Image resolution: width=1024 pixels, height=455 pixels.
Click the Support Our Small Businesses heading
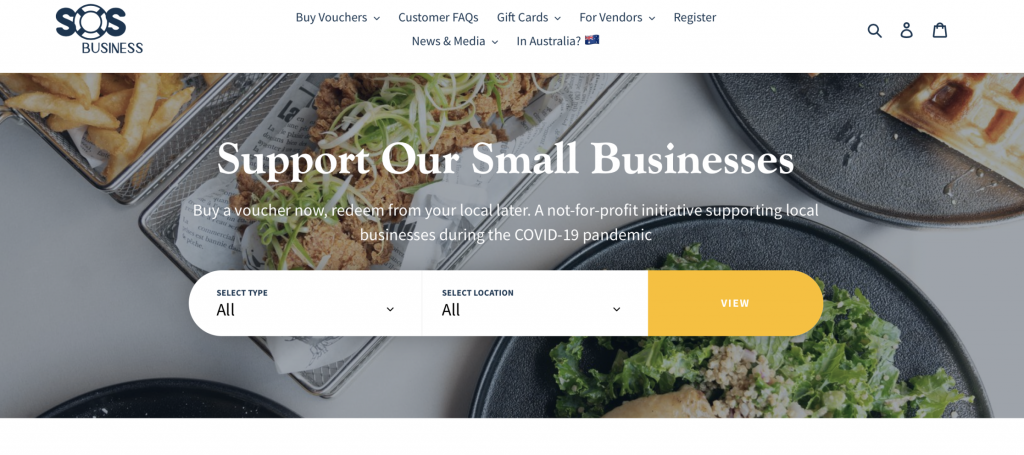[x=505, y=159]
